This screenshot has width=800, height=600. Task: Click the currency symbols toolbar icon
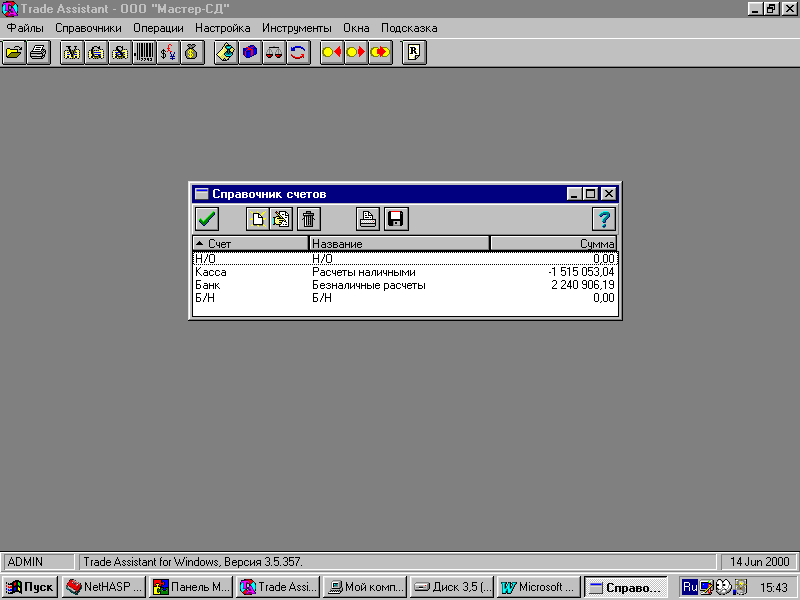[x=168, y=53]
